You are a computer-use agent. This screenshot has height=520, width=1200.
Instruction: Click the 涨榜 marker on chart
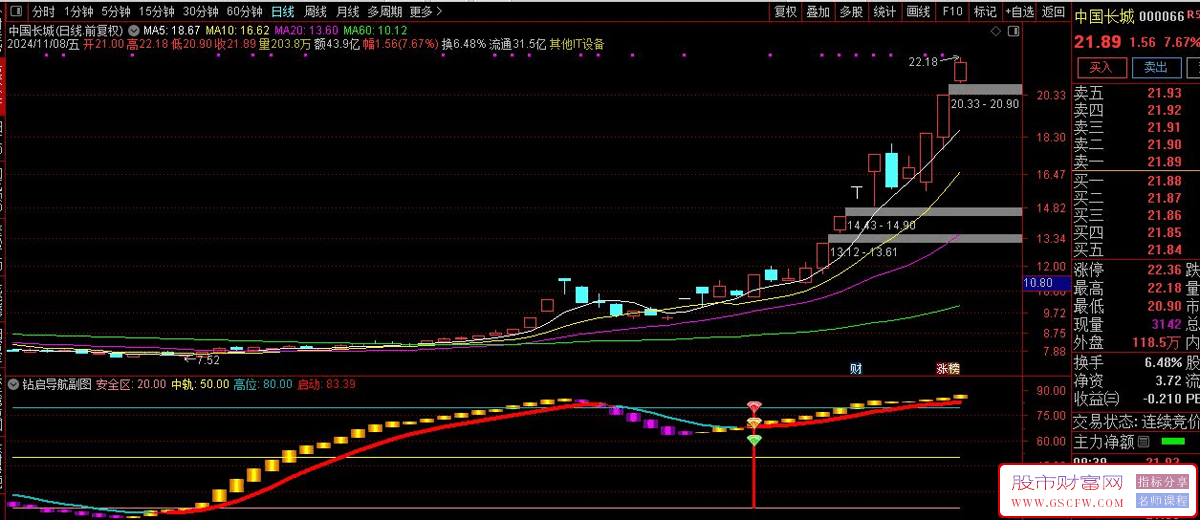947,369
